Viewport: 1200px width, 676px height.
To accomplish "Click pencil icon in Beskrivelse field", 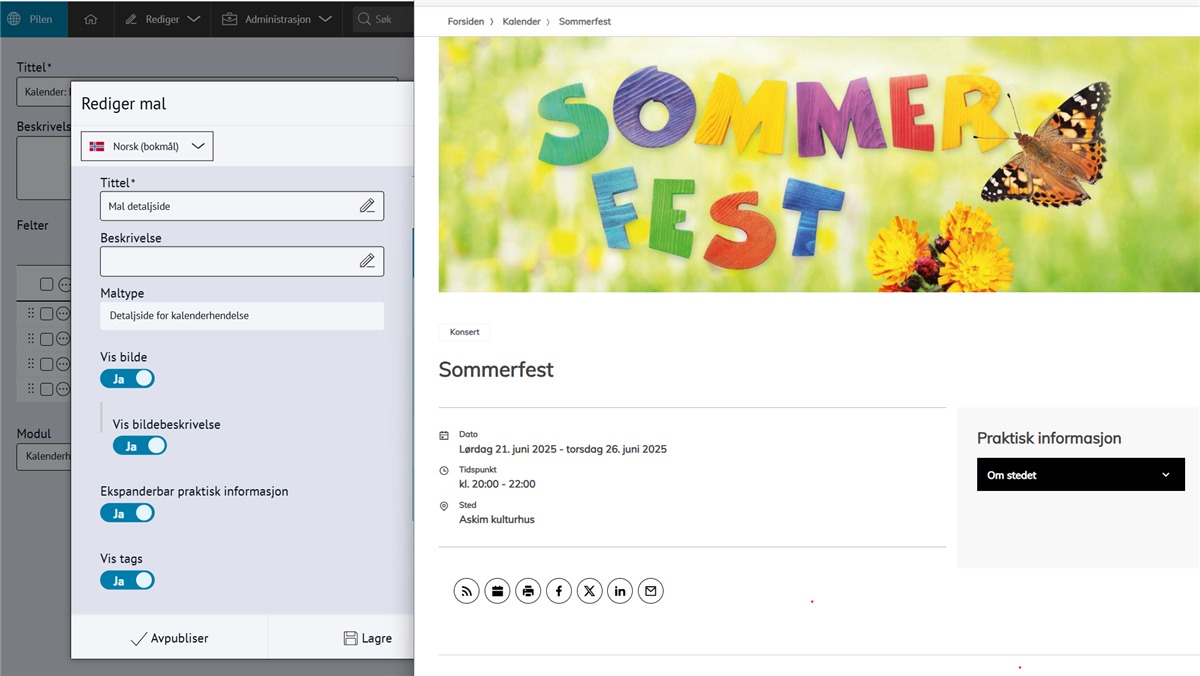I will [367, 261].
